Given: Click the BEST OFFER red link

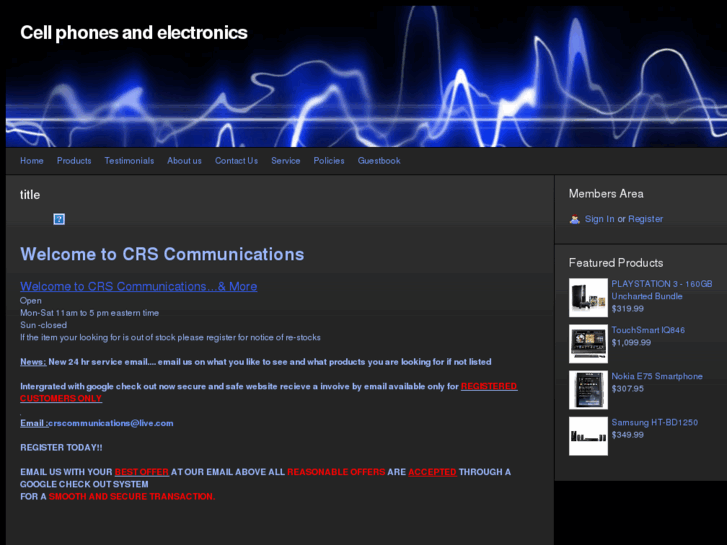Looking at the screenshot, I should (142, 472).
